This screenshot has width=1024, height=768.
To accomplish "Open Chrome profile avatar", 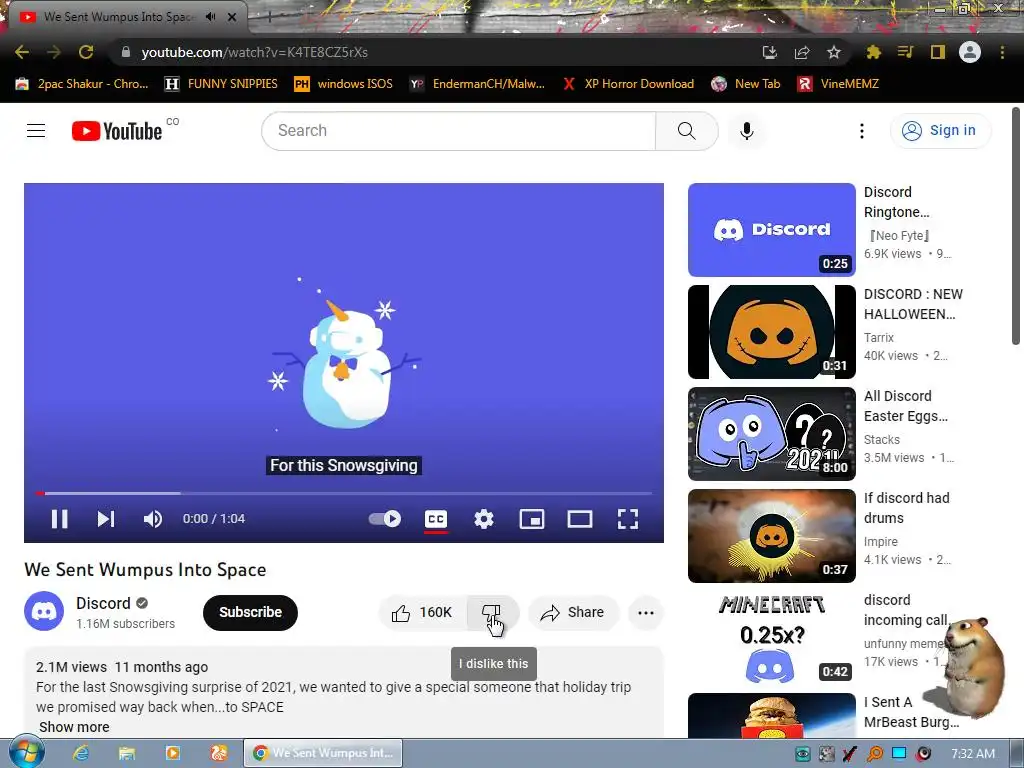I will pyautogui.click(x=970, y=52).
